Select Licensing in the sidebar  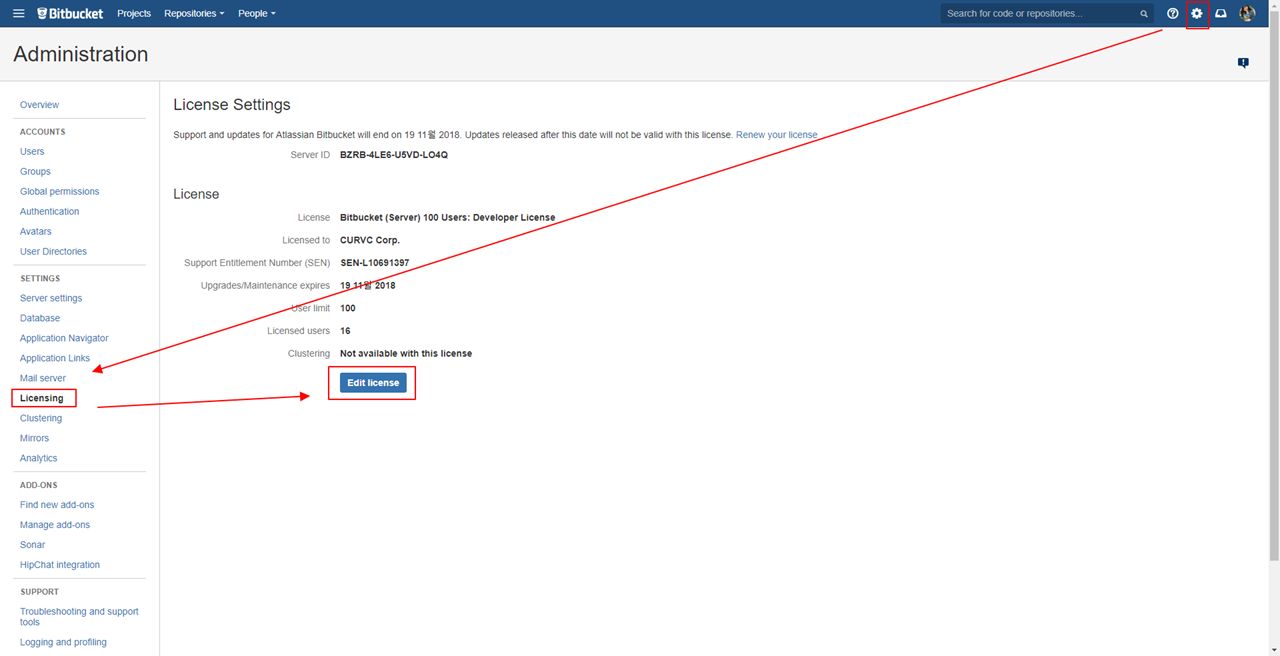(x=41, y=399)
